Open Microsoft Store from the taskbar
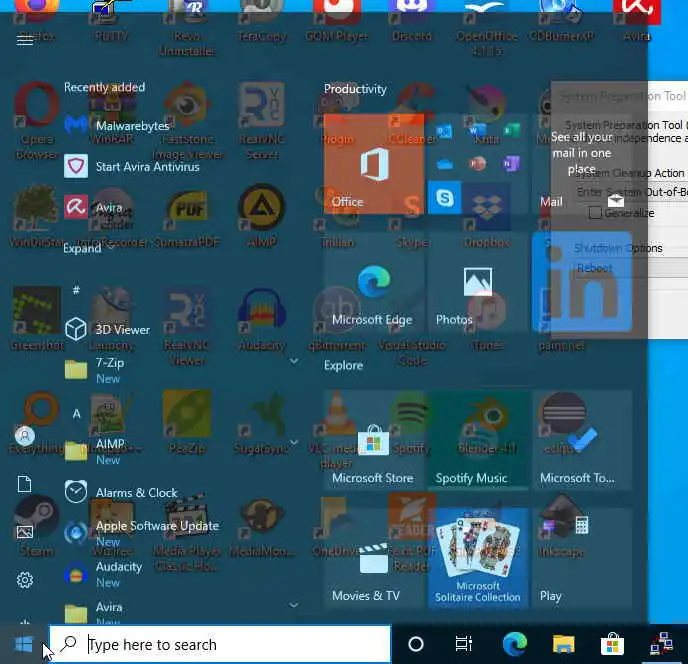This screenshot has height=664, width=688. [x=613, y=644]
